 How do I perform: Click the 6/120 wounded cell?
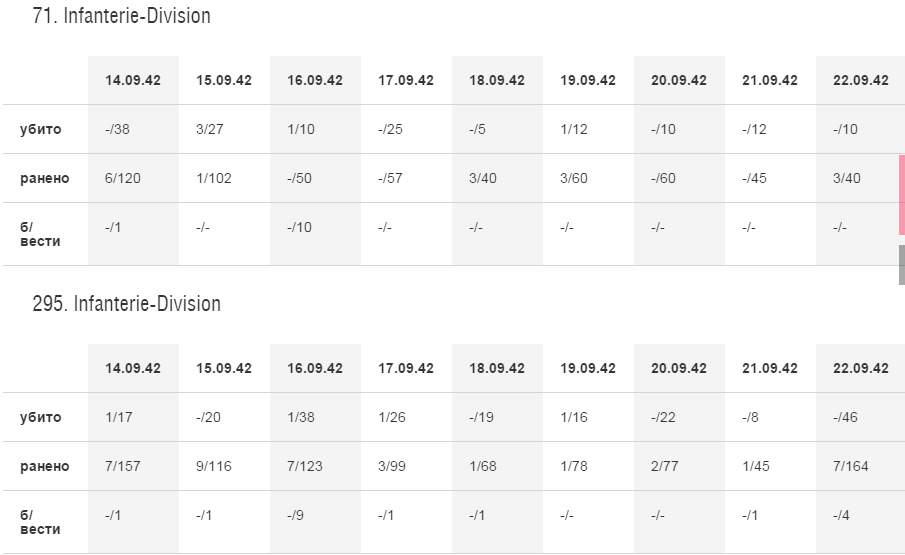tap(133, 178)
